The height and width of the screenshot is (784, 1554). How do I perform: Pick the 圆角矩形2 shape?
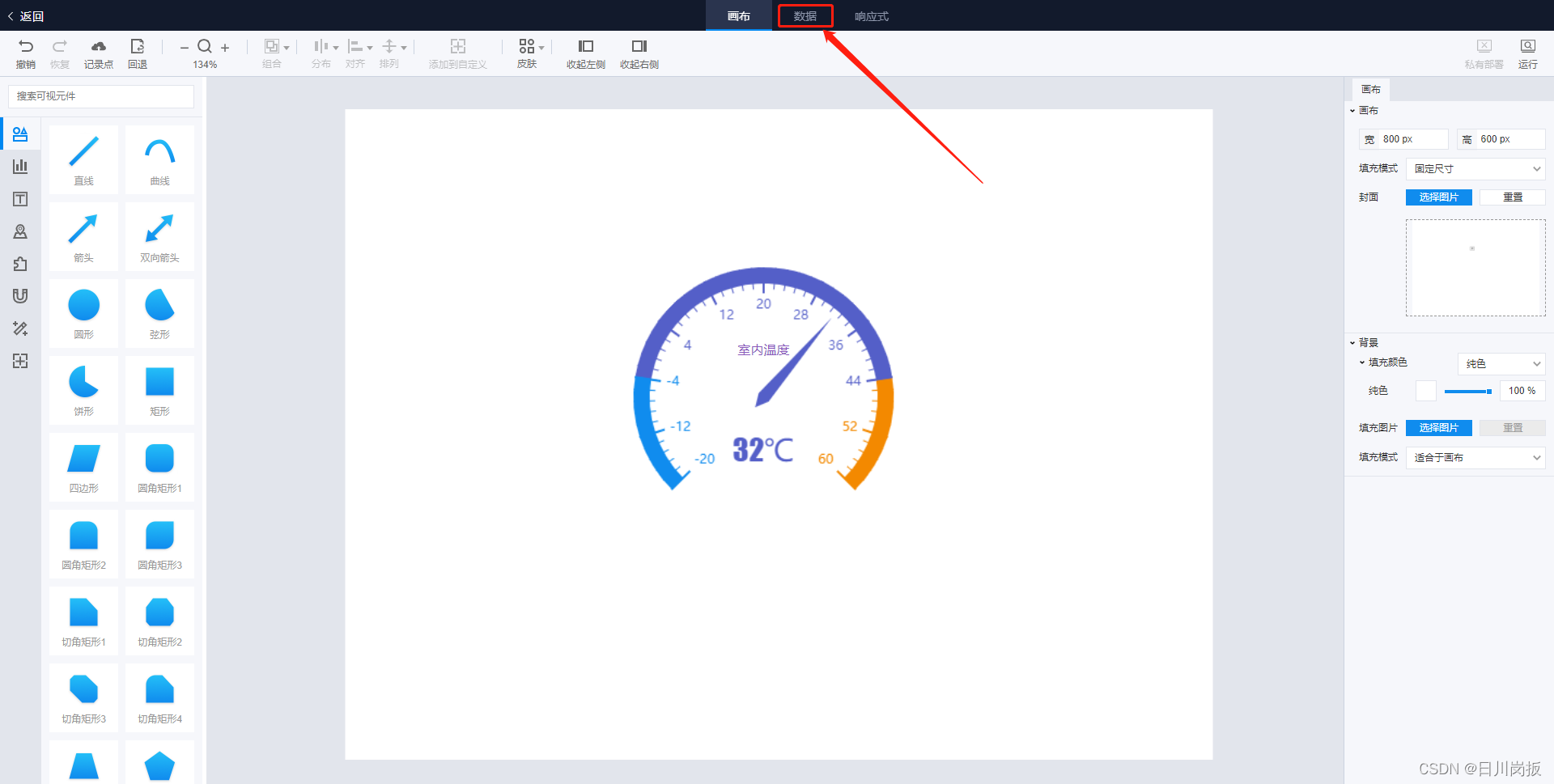tap(83, 544)
